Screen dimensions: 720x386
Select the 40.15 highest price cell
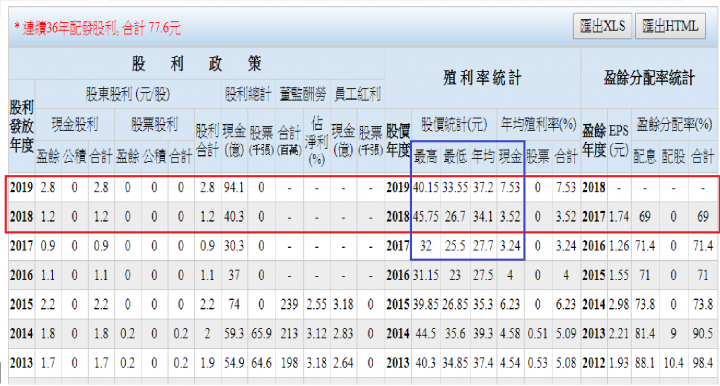click(426, 187)
